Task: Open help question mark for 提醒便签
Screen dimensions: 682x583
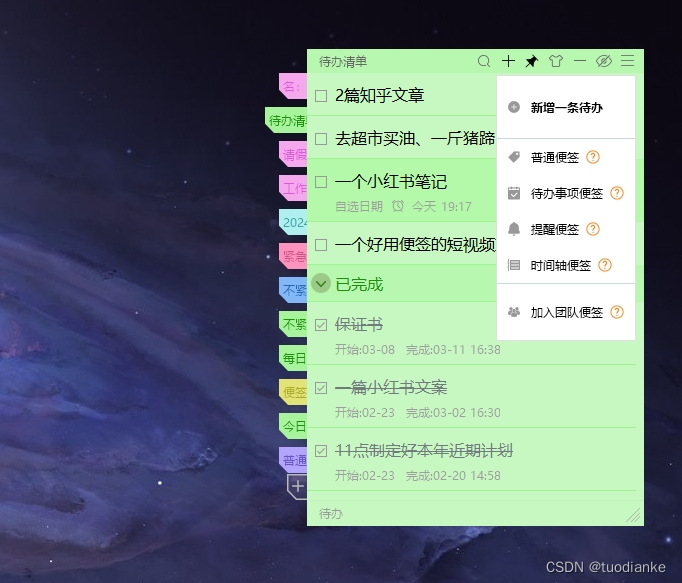Action: tap(593, 229)
